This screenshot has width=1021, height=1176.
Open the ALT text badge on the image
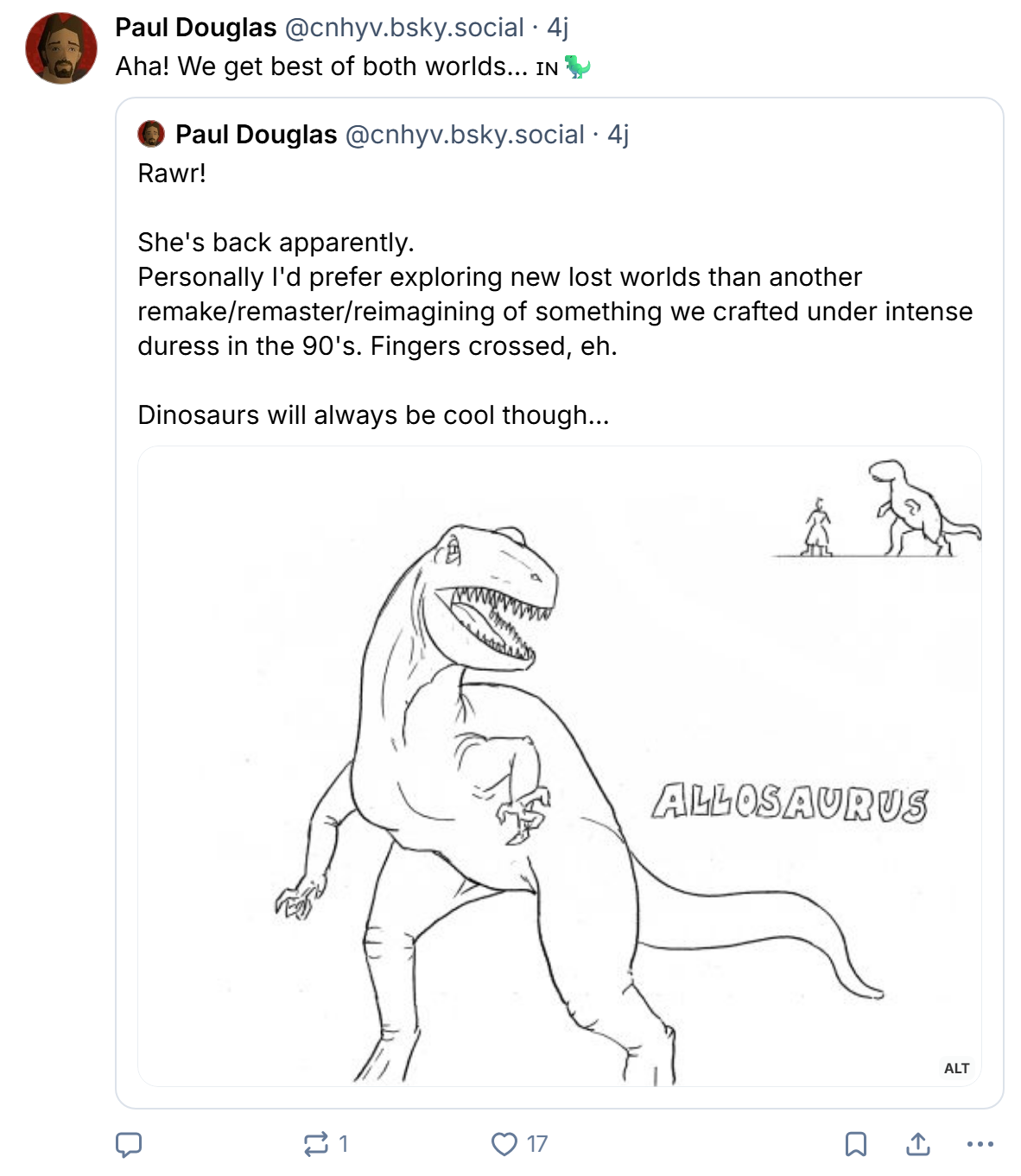click(x=956, y=1068)
